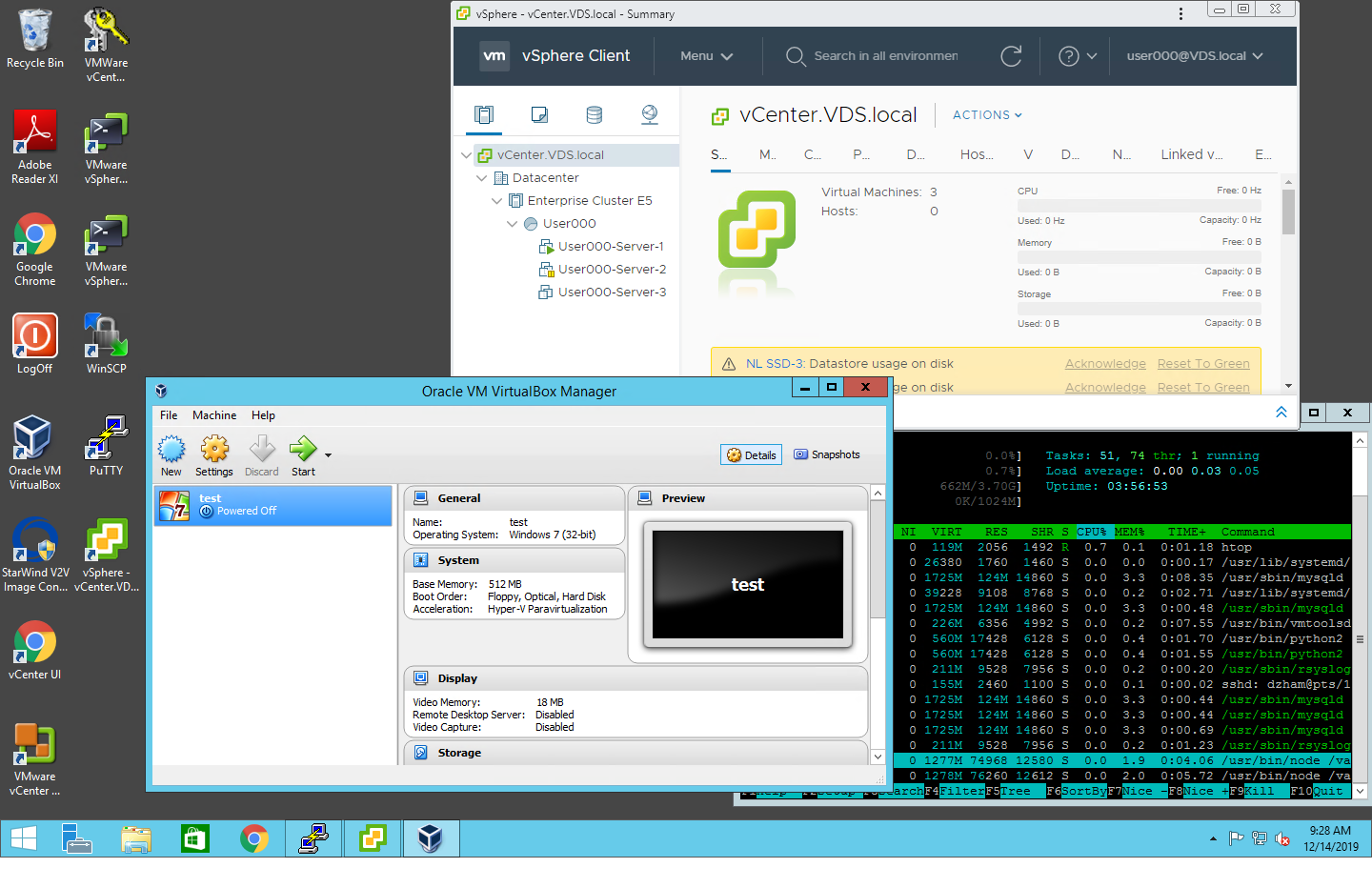Click the vSphere search field

tap(885, 56)
